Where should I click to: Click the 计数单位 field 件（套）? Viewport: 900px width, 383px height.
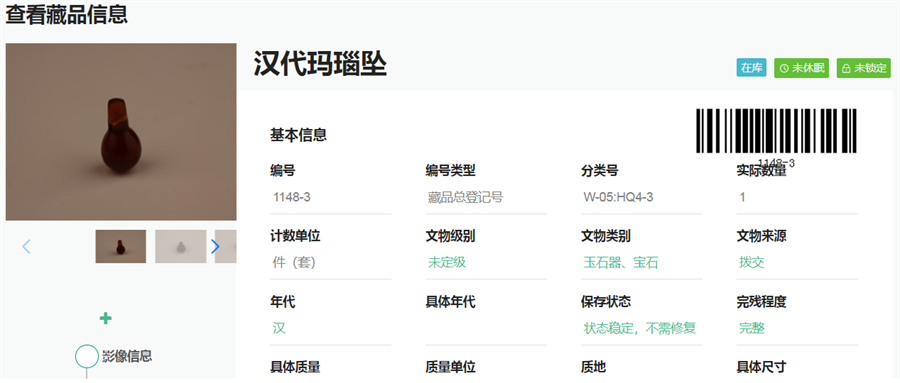tap(331, 263)
